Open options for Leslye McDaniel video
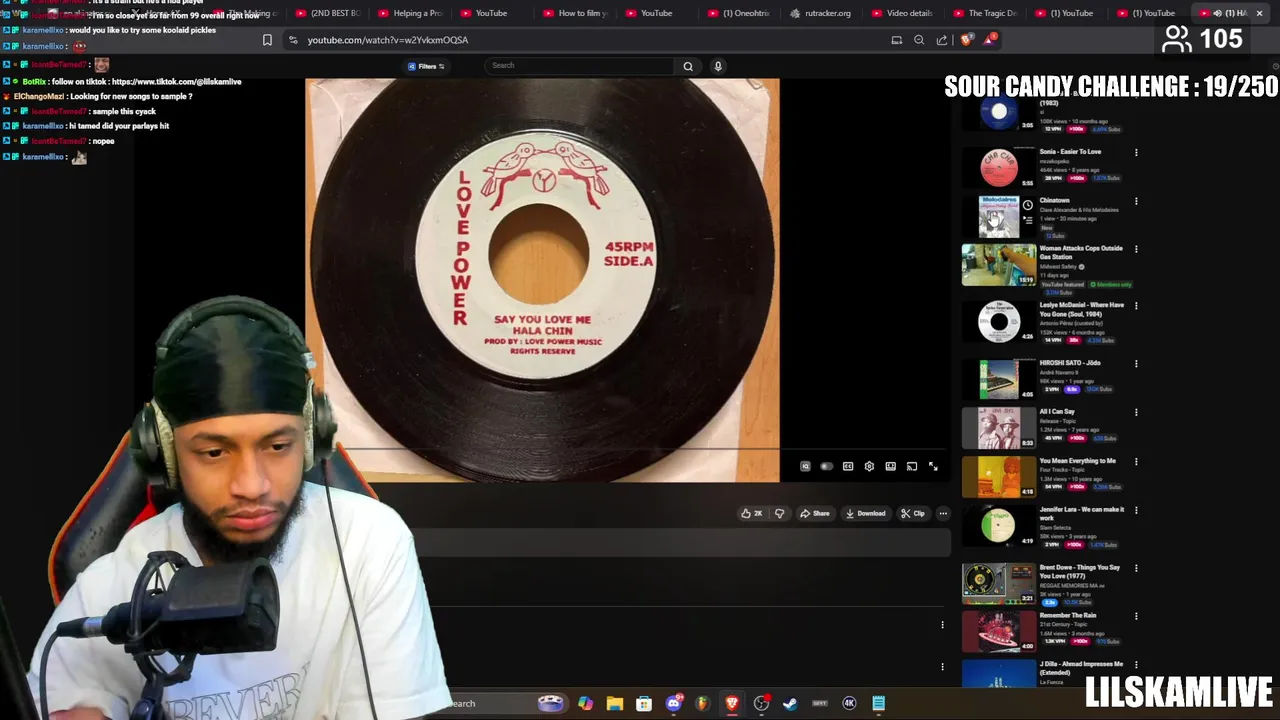This screenshot has width=1280, height=720. [1136, 306]
